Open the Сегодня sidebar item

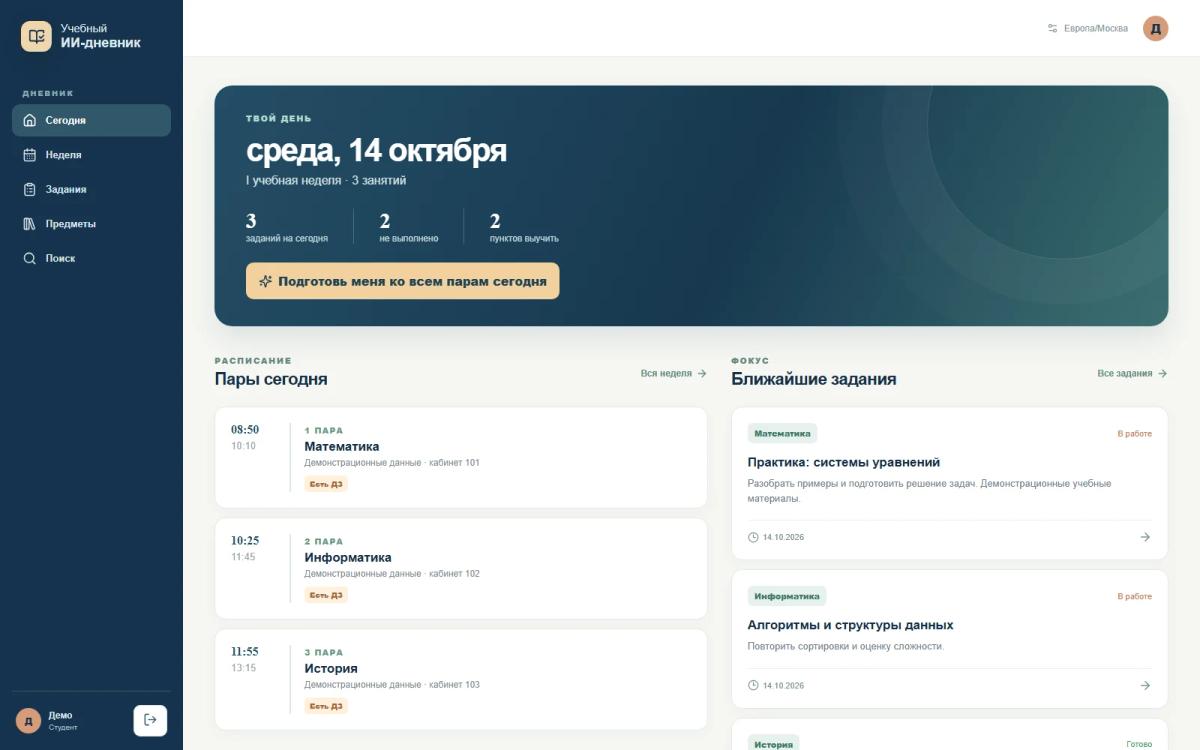pyautogui.click(x=91, y=120)
